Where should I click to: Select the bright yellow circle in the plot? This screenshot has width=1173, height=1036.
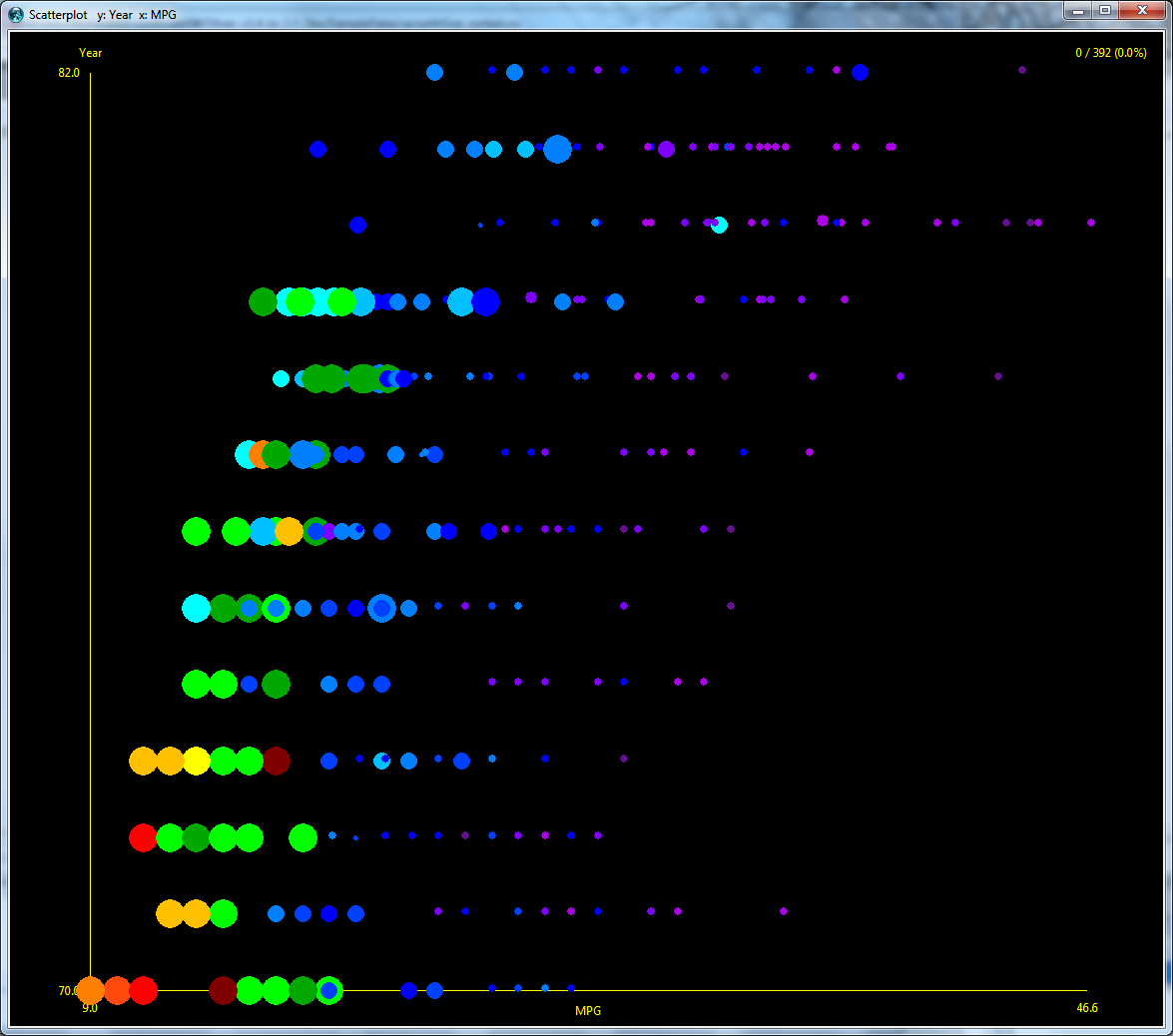pos(197,762)
